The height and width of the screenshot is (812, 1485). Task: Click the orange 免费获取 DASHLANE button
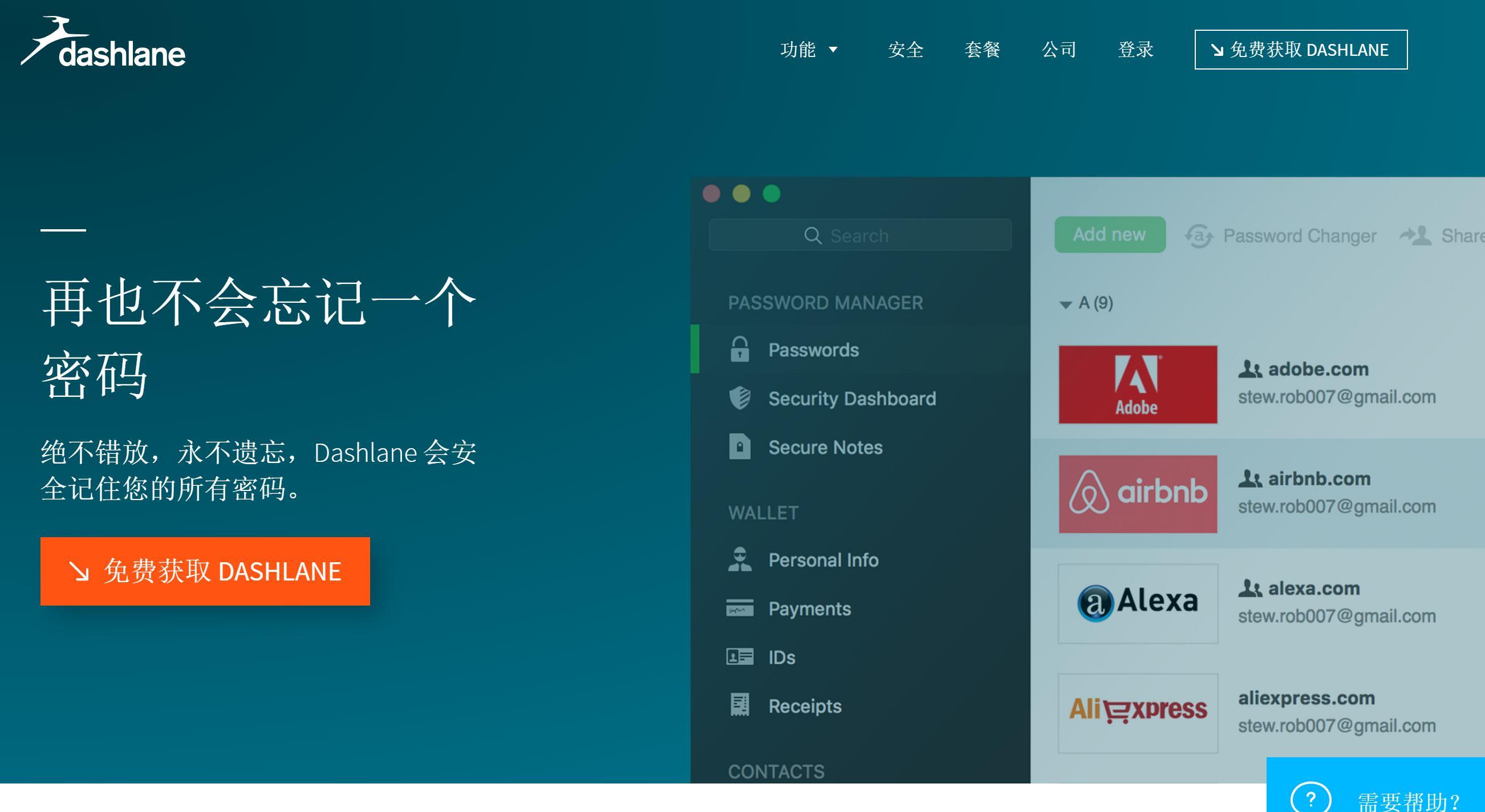205,571
